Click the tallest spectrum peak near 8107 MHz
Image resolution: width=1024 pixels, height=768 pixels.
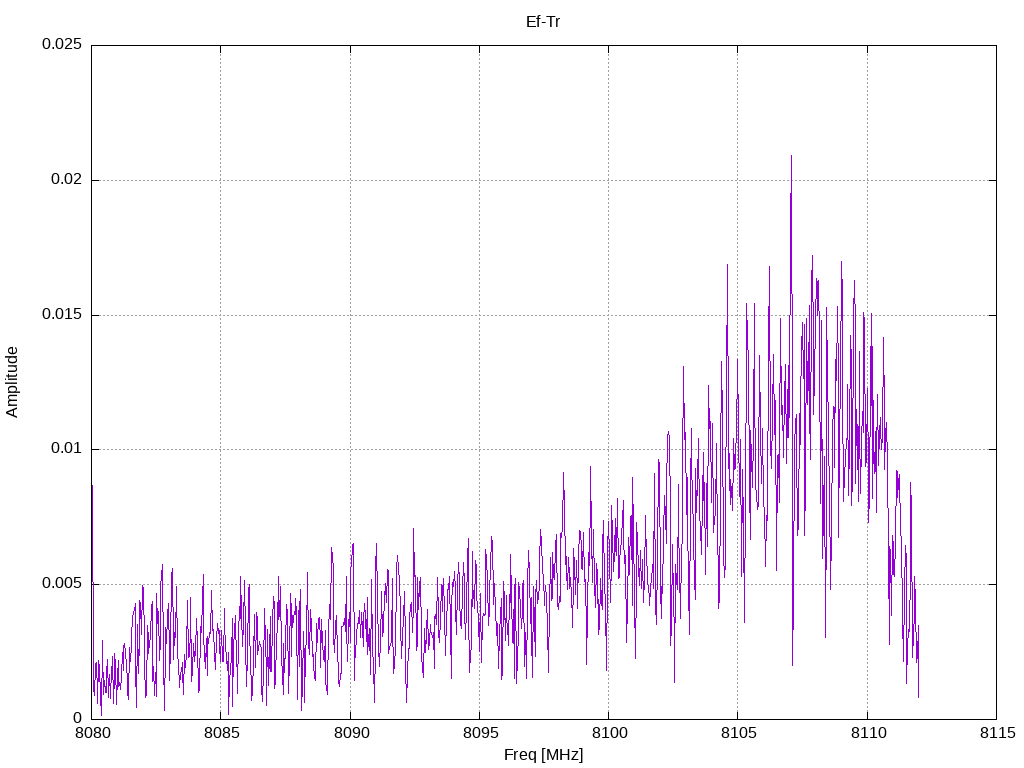(792, 157)
